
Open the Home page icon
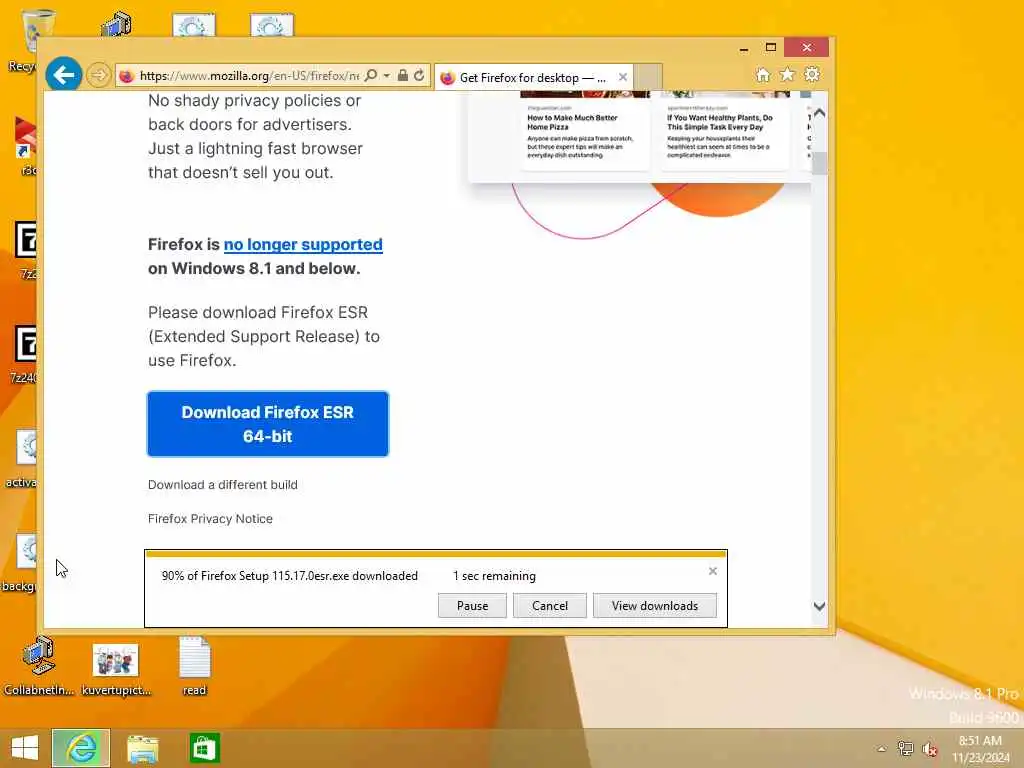763,75
